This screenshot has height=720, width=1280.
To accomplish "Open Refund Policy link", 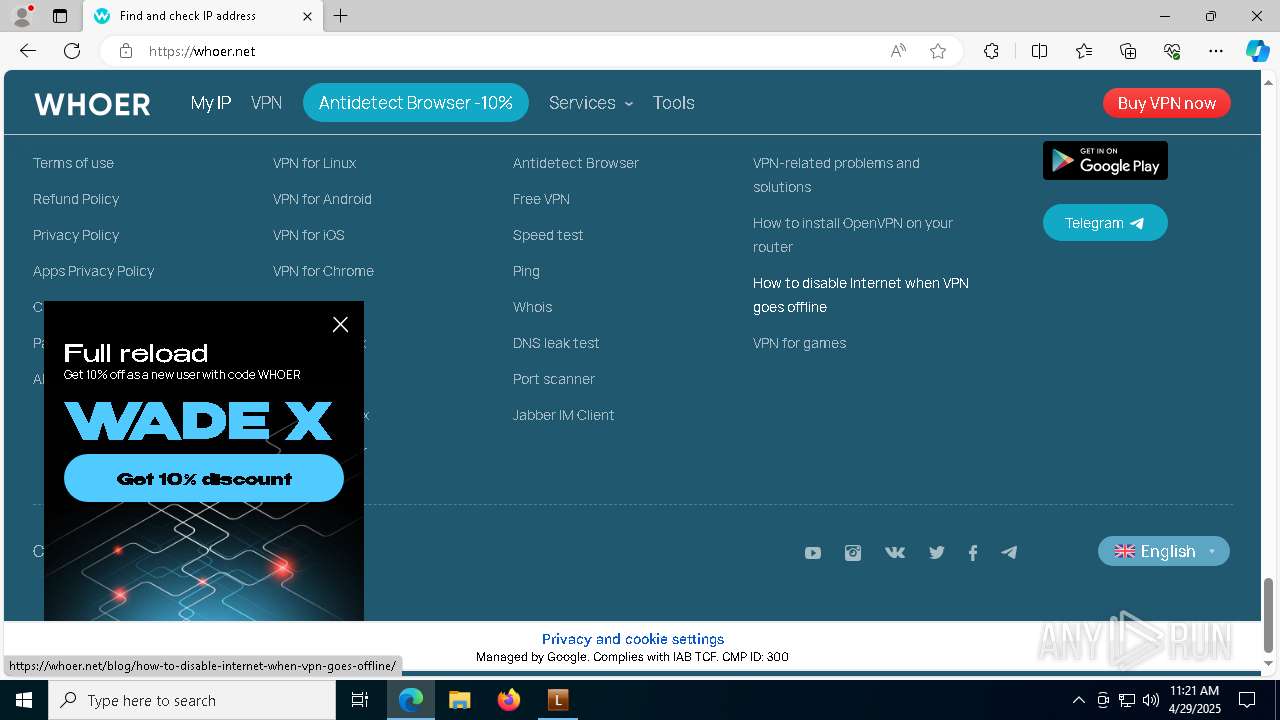I will pos(76,199).
